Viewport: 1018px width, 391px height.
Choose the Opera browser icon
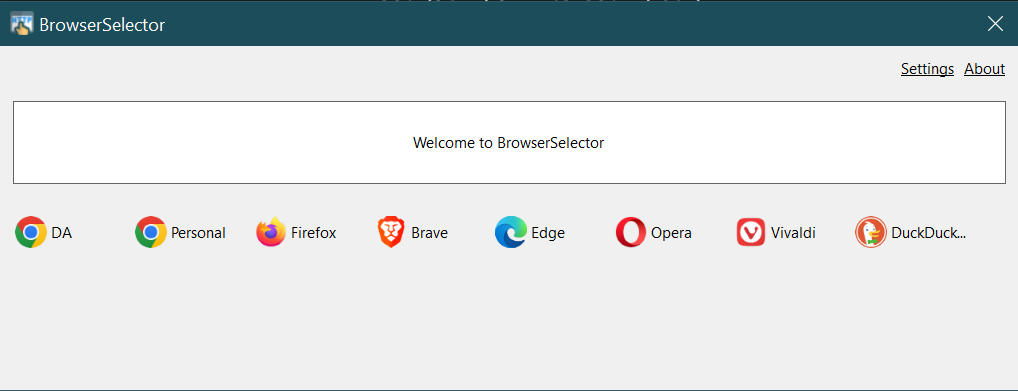pos(631,233)
